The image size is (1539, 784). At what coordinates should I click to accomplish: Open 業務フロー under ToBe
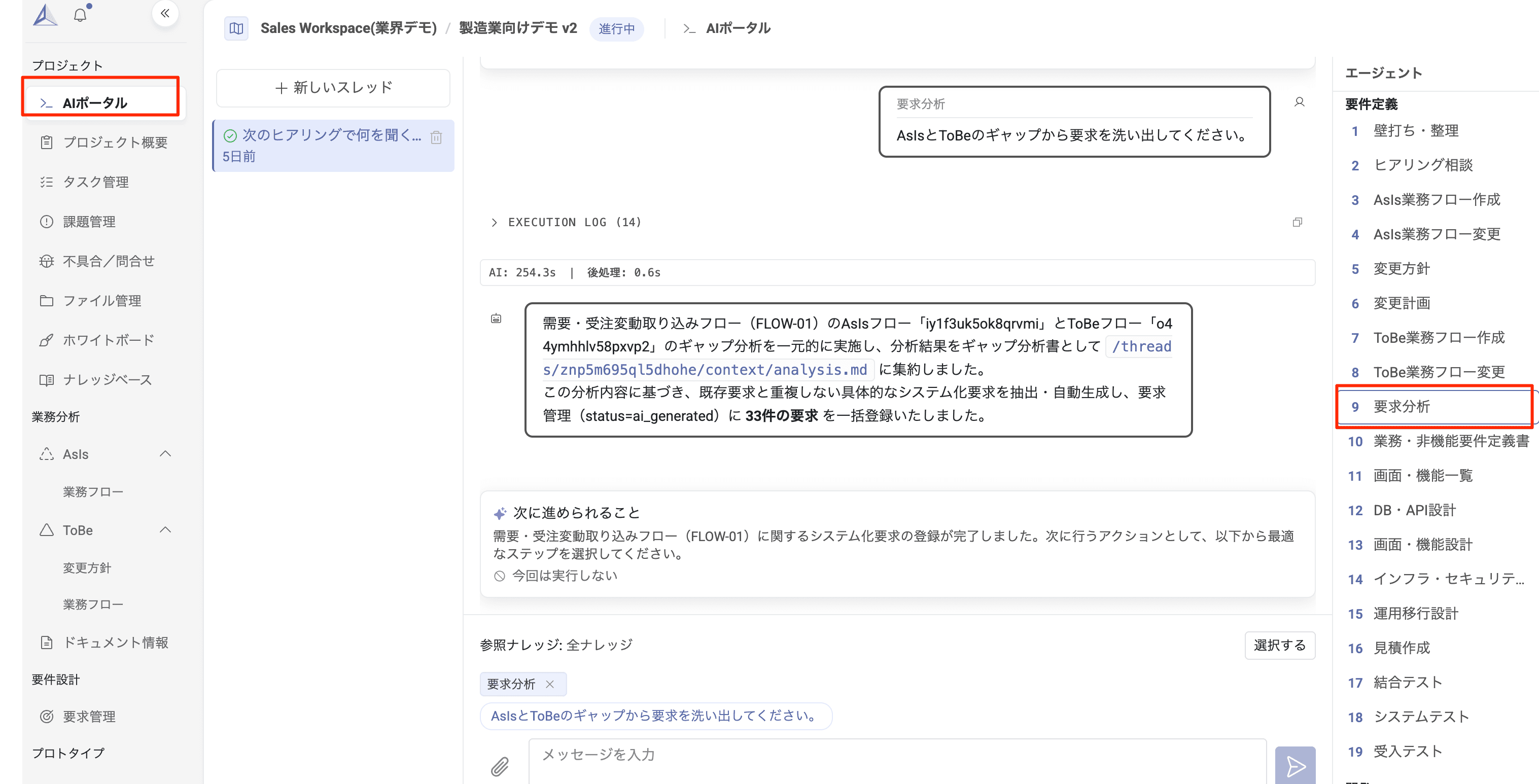click(x=93, y=604)
